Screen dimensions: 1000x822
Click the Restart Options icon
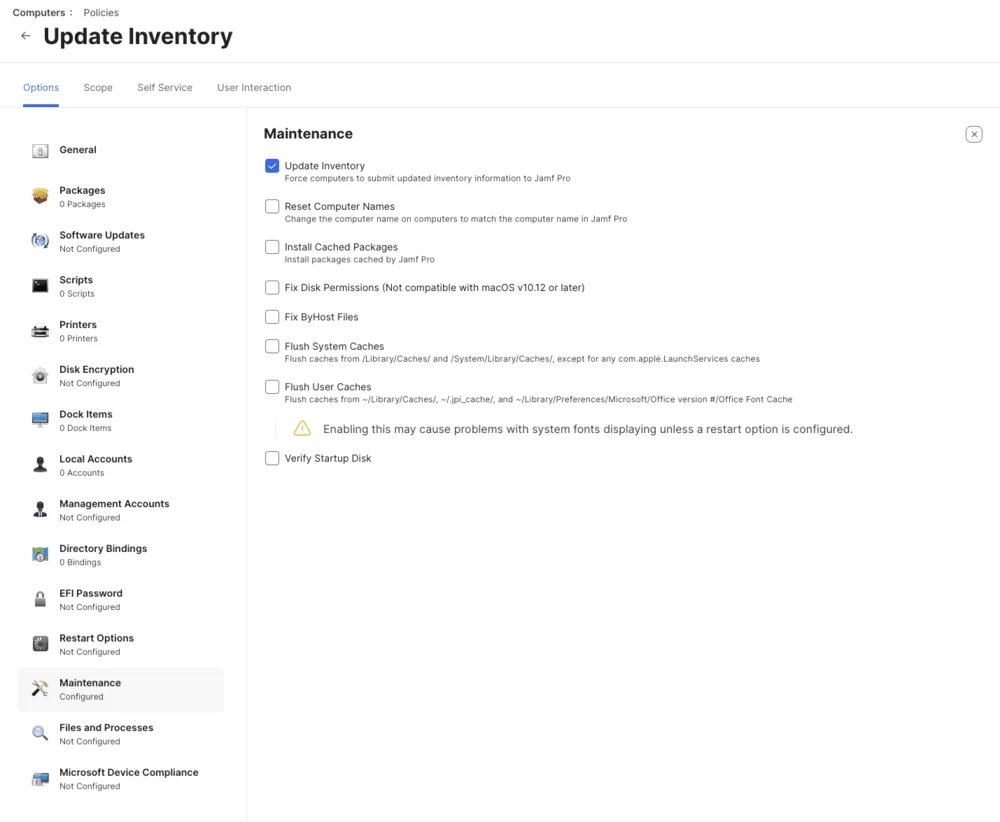point(40,643)
